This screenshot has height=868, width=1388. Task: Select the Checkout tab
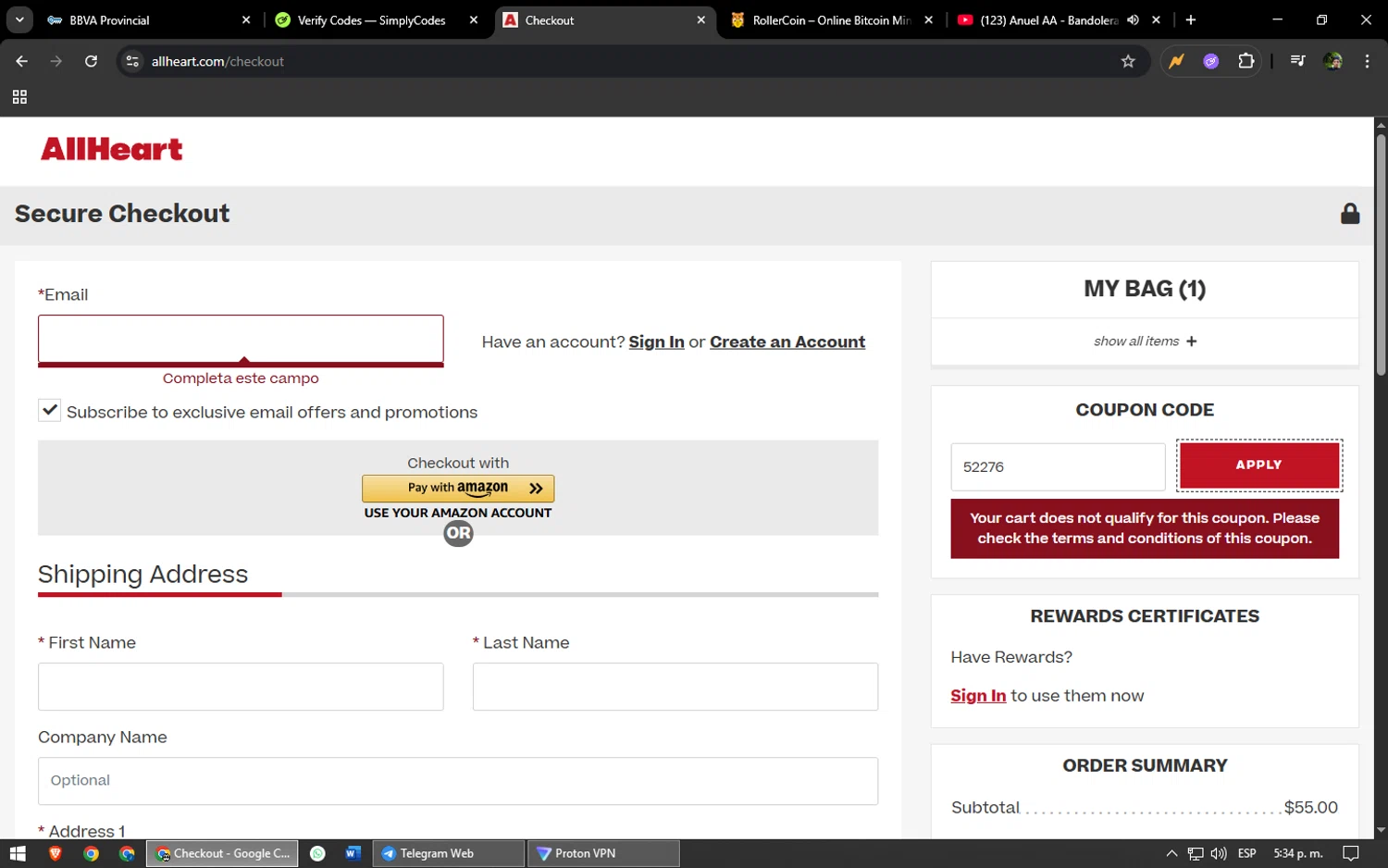pyautogui.click(x=604, y=19)
